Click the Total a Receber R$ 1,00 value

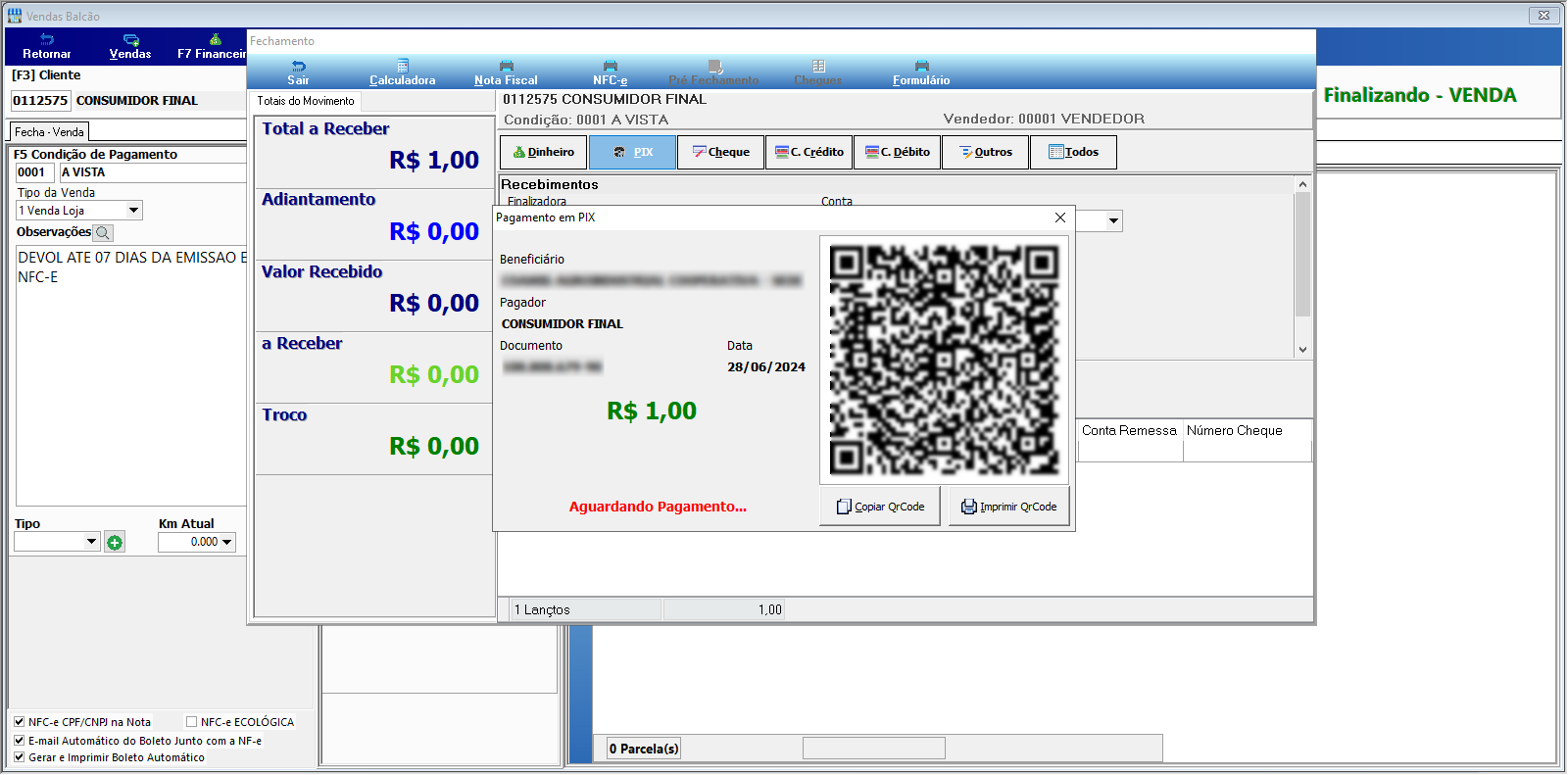click(434, 161)
